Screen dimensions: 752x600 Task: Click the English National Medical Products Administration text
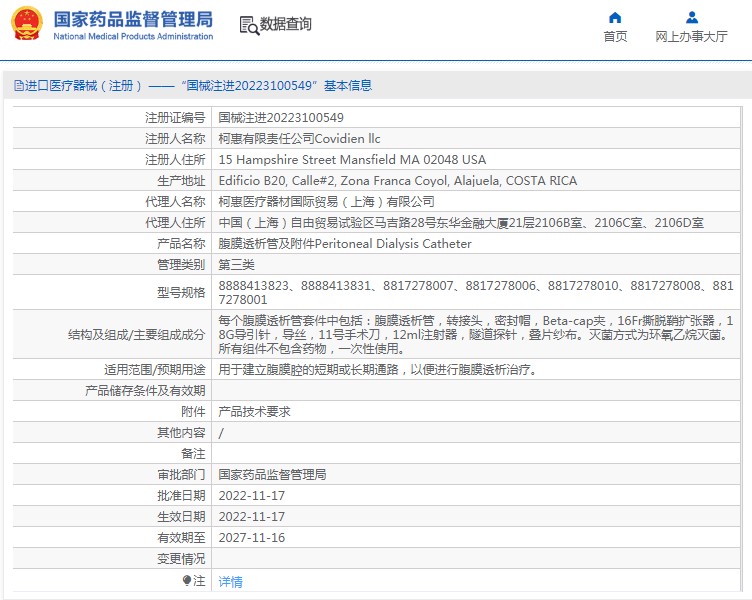(x=133, y=36)
